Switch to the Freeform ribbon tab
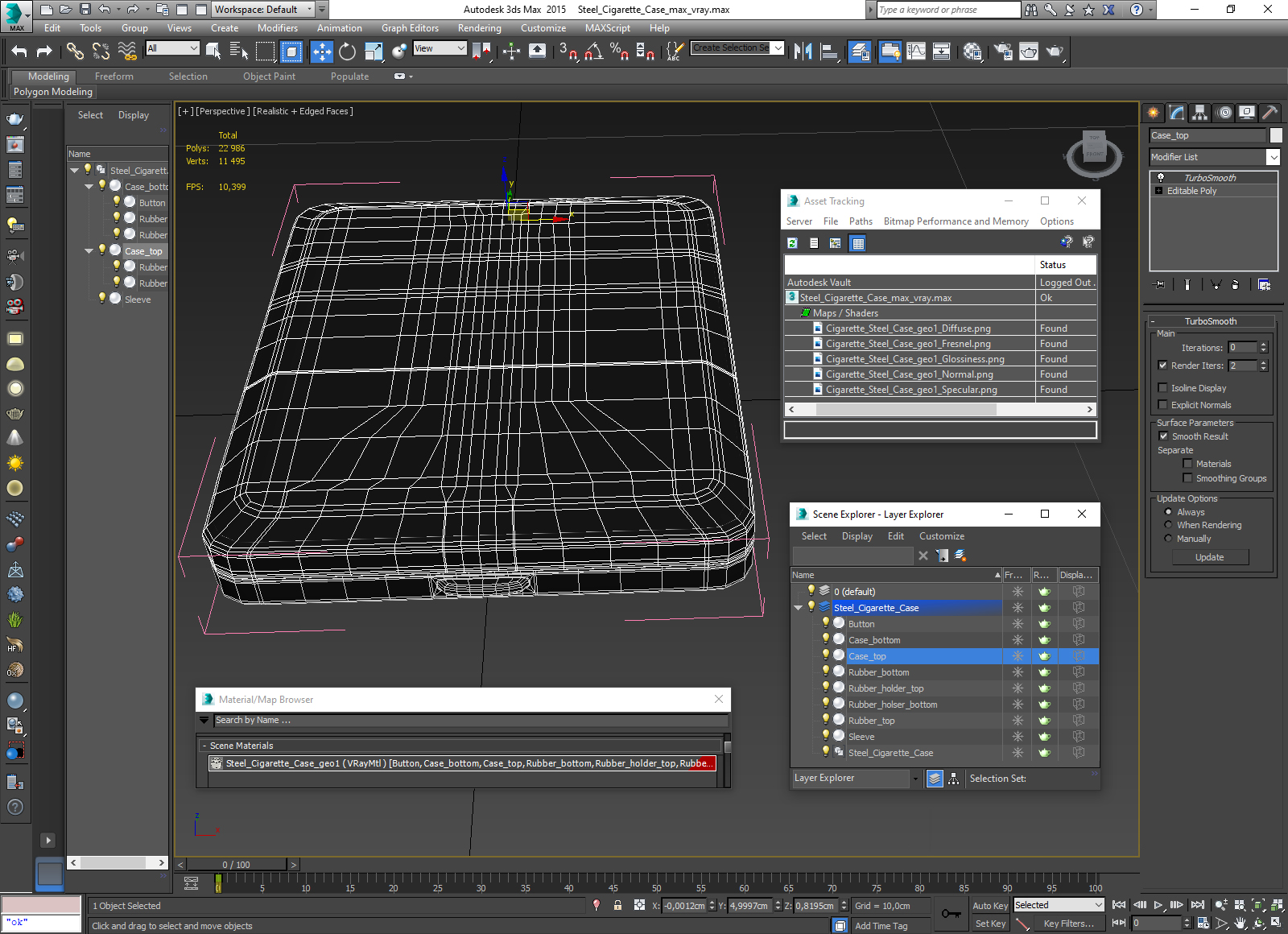This screenshot has height=934, width=1288. 114,76
